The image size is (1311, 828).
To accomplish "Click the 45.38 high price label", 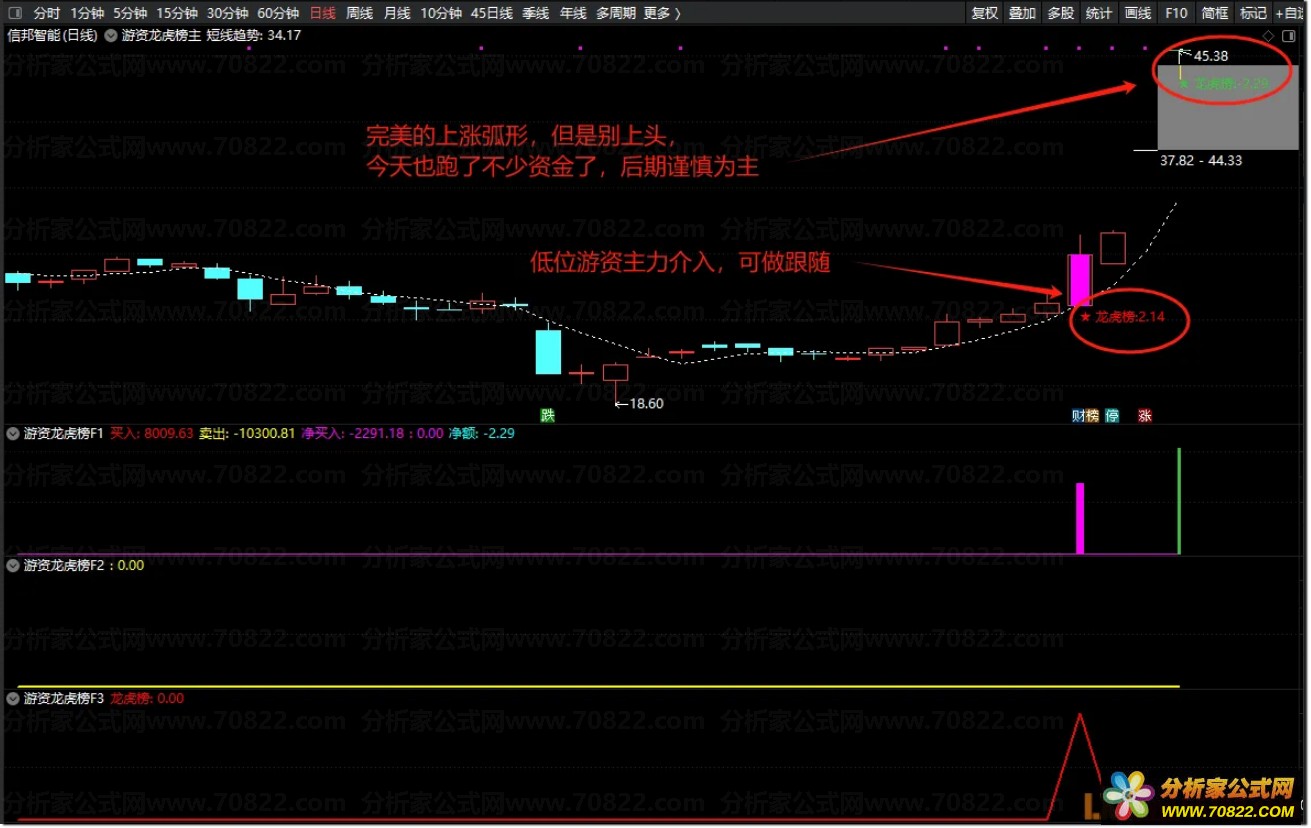I will [1211, 56].
